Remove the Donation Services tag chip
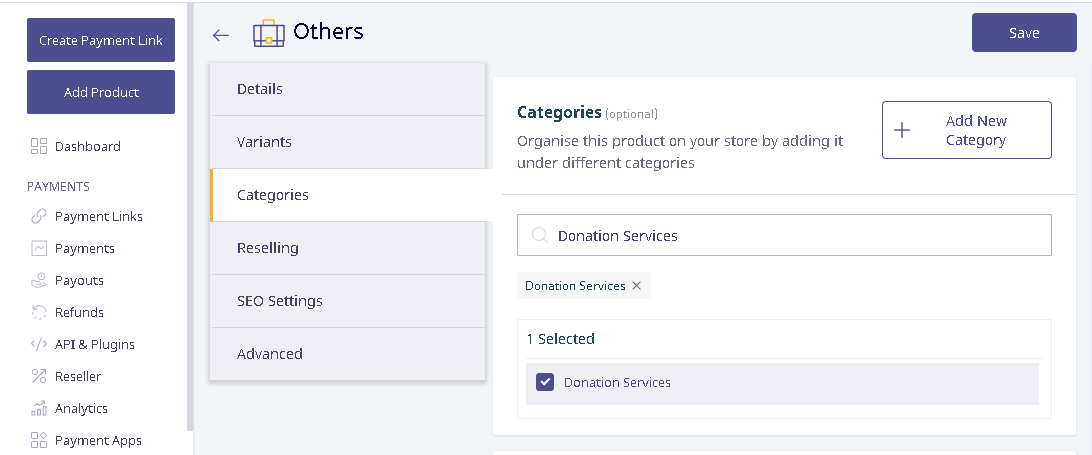Image resolution: width=1092 pixels, height=455 pixels. (x=636, y=286)
